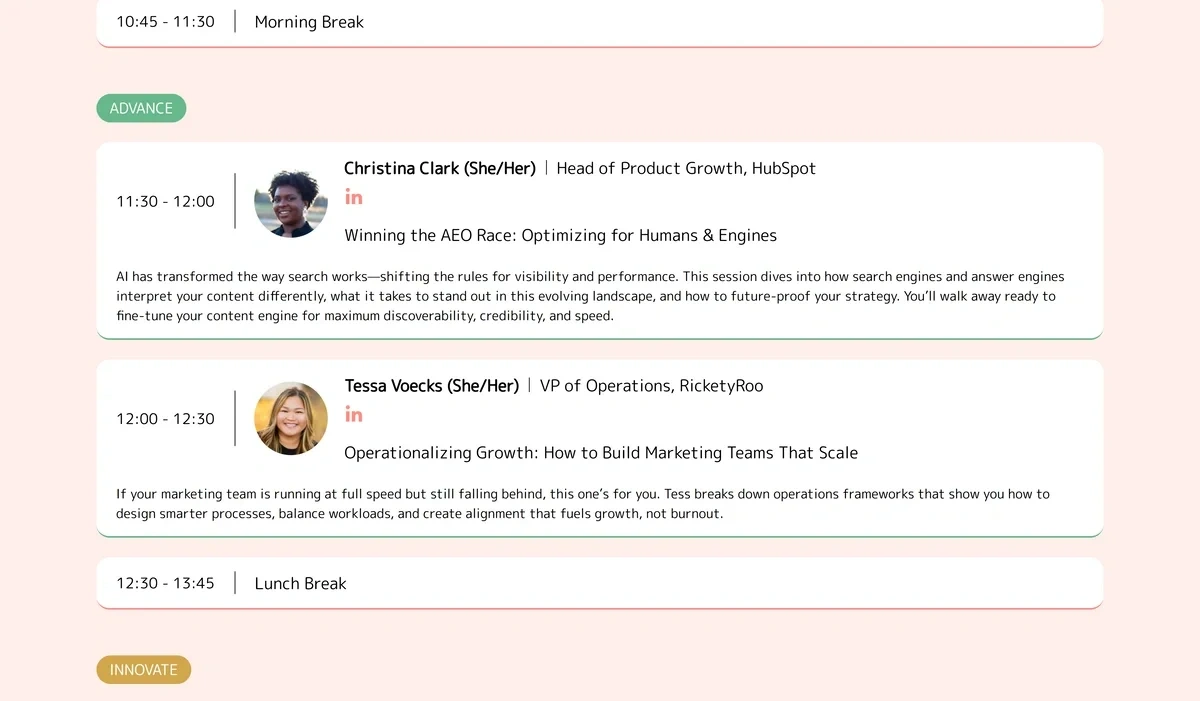Click Tessa Voecks' speaker photo
This screenshot has width=1200, height=701.
[290, 418]
